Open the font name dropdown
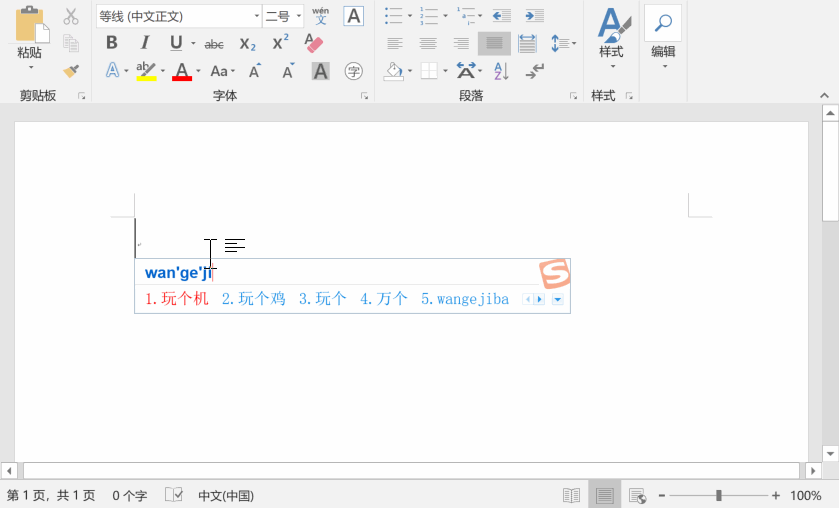Image resolution: width=839 pixels, height=508 pixels. [x=256, y=16]
